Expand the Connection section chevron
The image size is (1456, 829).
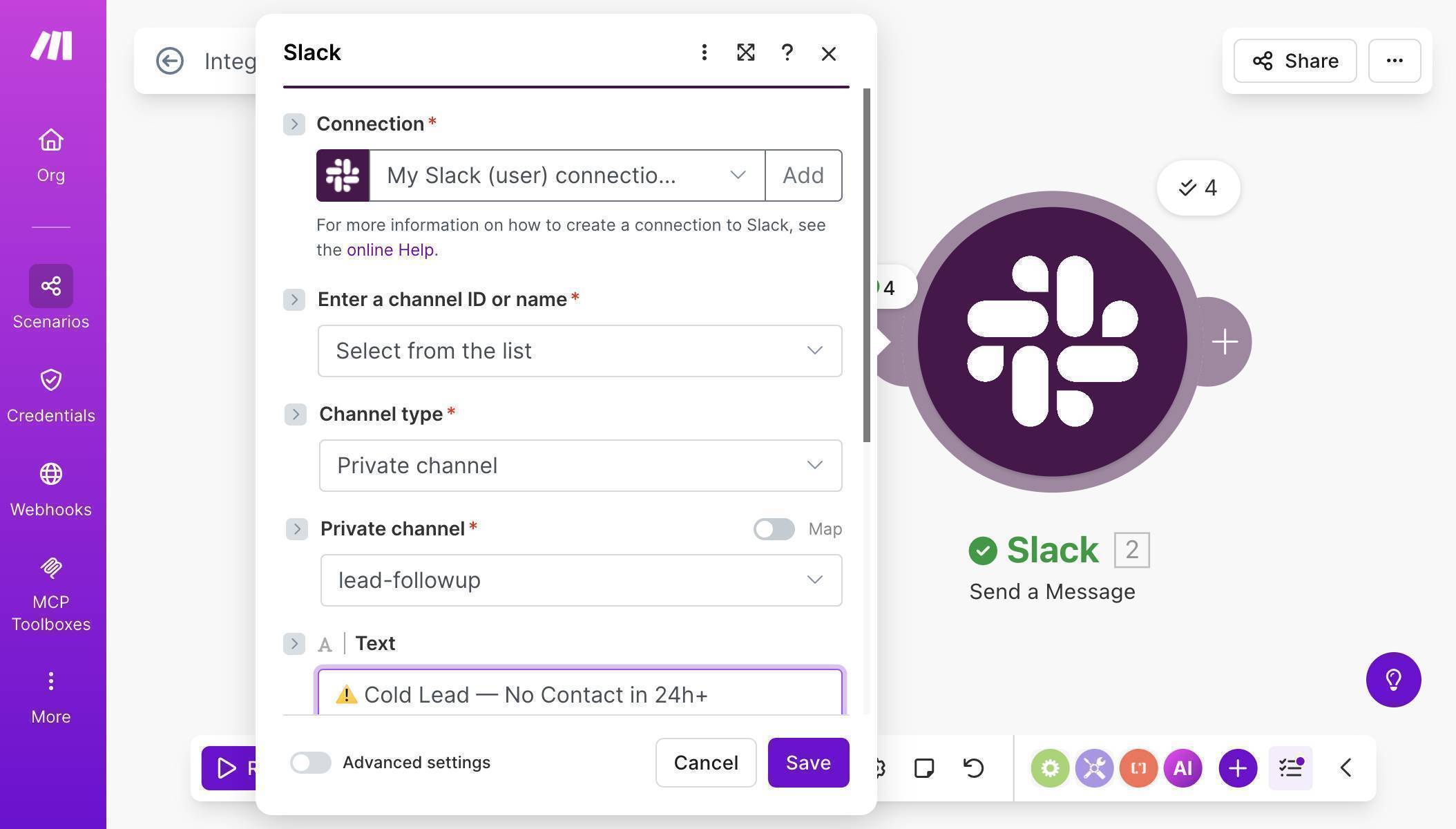coord(294,124)
